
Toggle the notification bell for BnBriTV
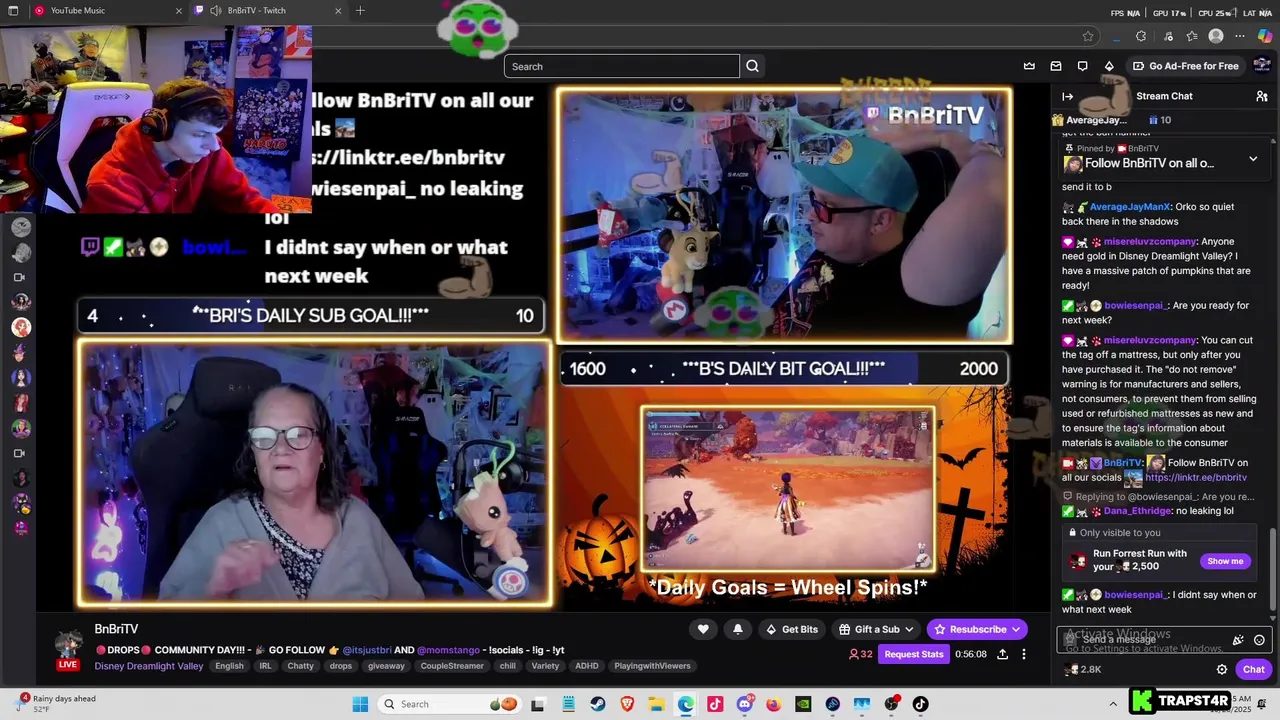(738, 629)
